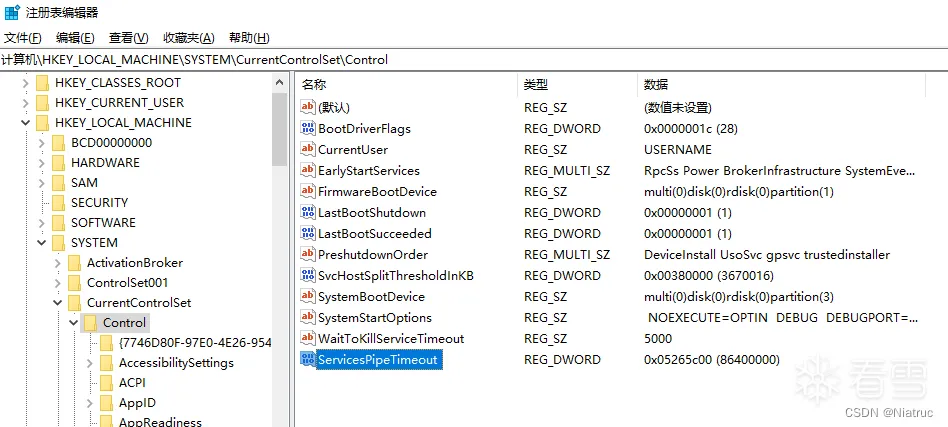Viewport: 948px width, 427px height.
Task: Select the SystemStartOptions value name
Action: pos(375,318)
